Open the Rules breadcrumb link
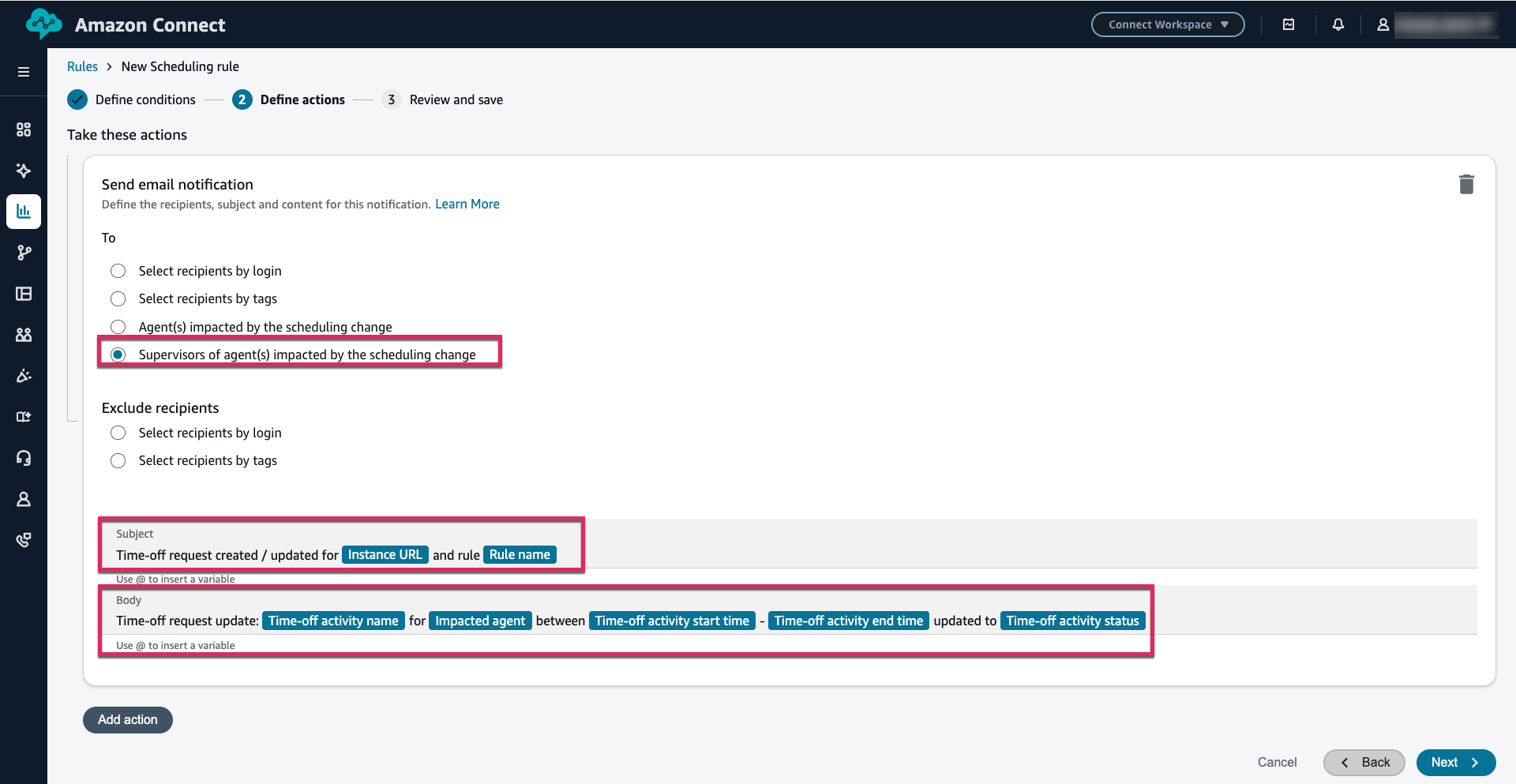 pyautogui.click(x=82, y=66)
